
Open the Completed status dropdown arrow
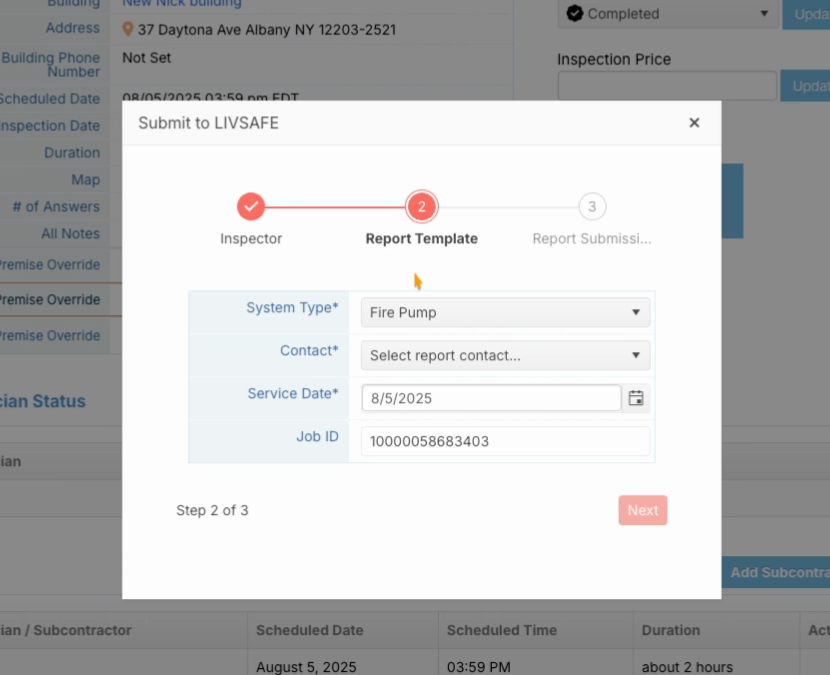tap(764, 13)
